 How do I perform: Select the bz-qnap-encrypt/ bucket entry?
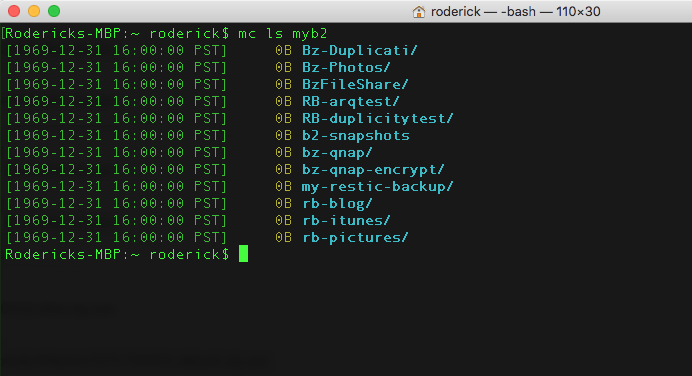pos(373,169)
